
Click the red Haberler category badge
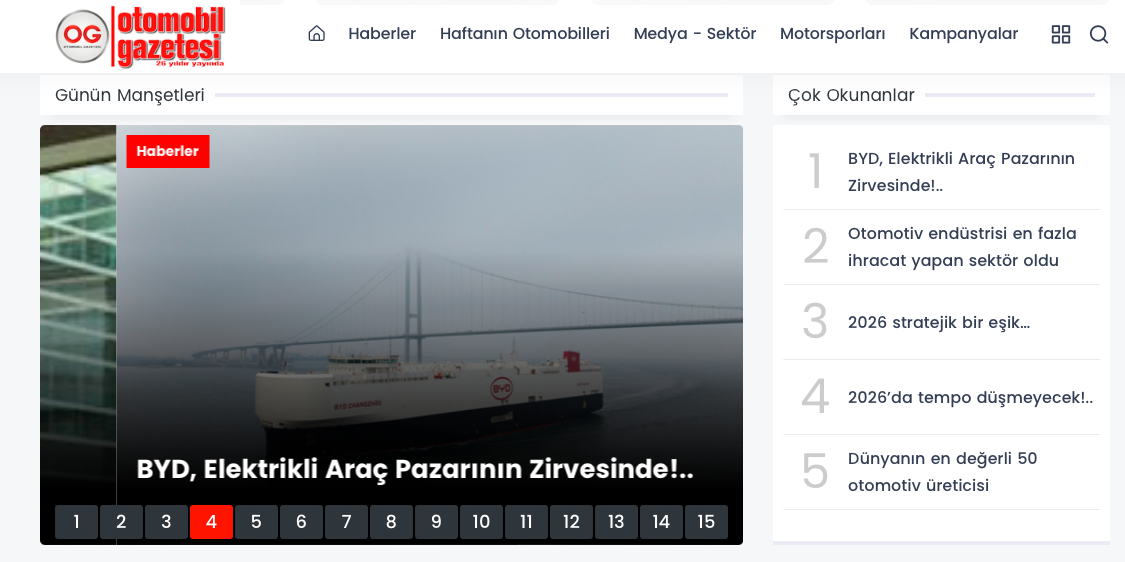pos(168,151)
